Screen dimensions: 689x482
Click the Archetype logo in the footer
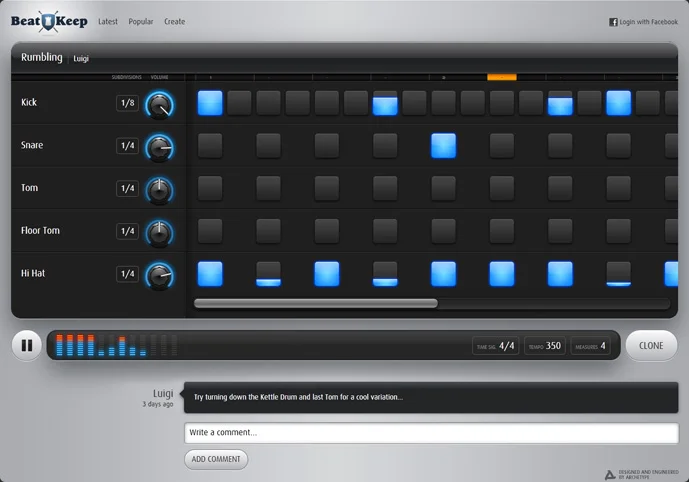click(x=610, y=475)
